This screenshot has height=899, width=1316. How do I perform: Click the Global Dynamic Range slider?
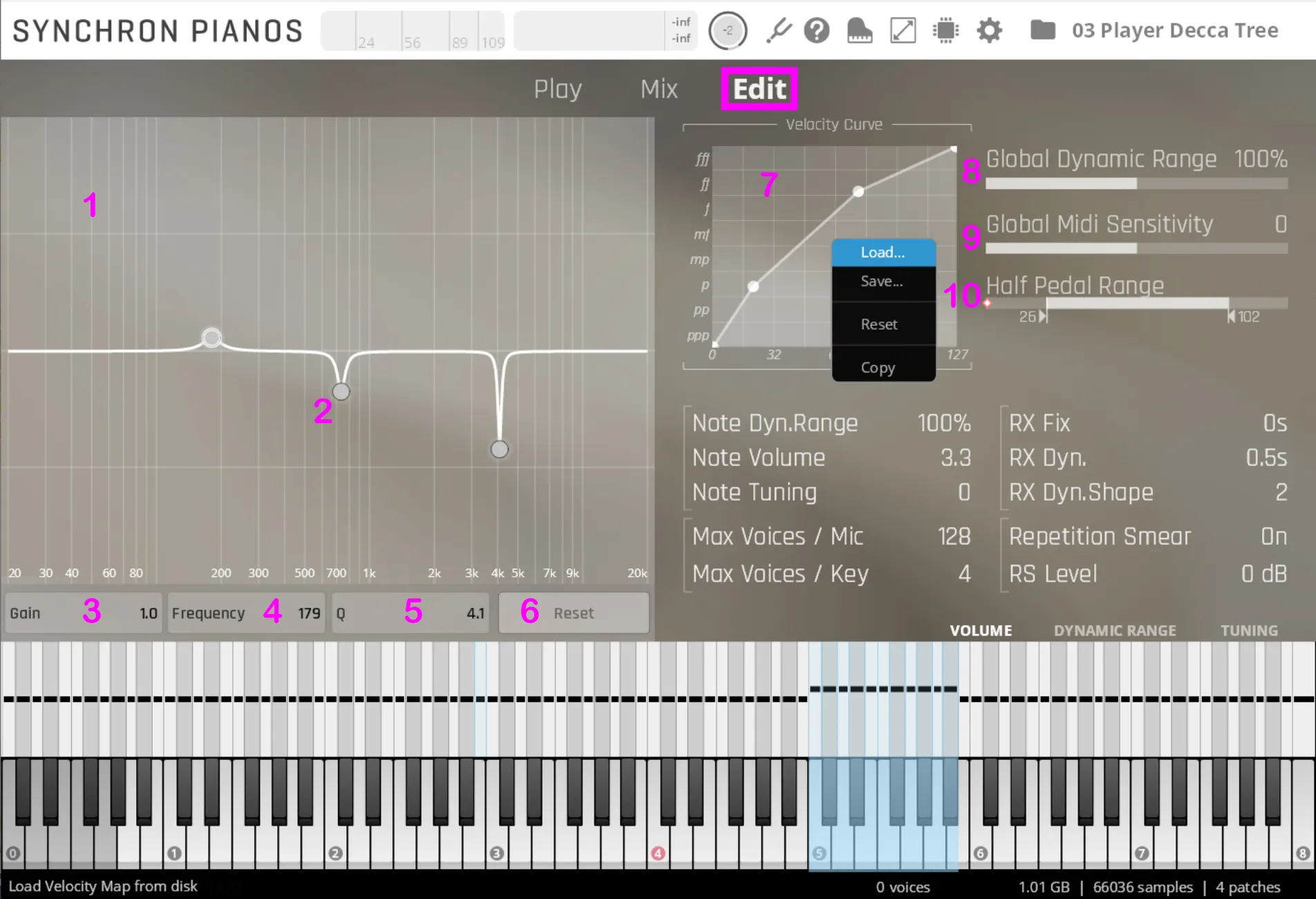tap(1136, 183)
